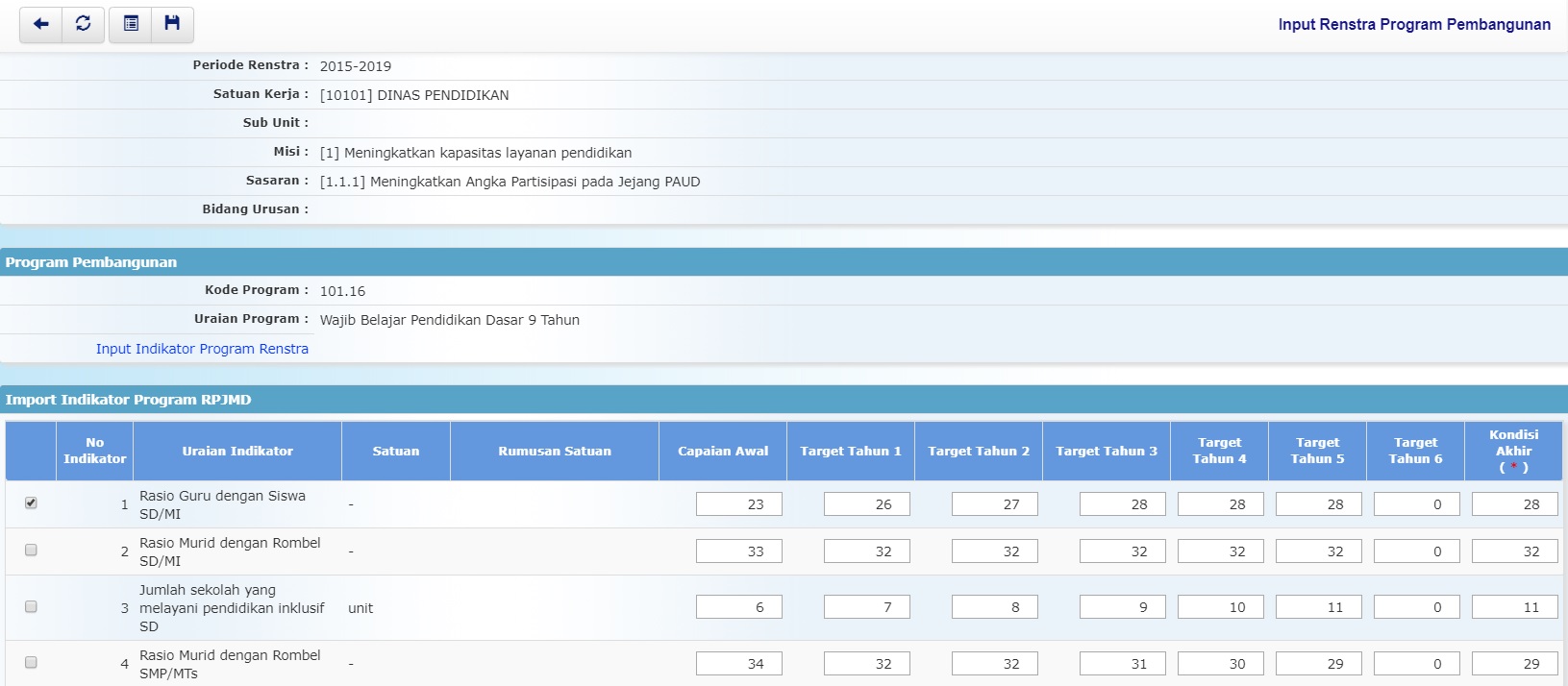This screenshot has height=686, width=1568.
Task: Click the back arrow icon
Action: coord(40,24)
